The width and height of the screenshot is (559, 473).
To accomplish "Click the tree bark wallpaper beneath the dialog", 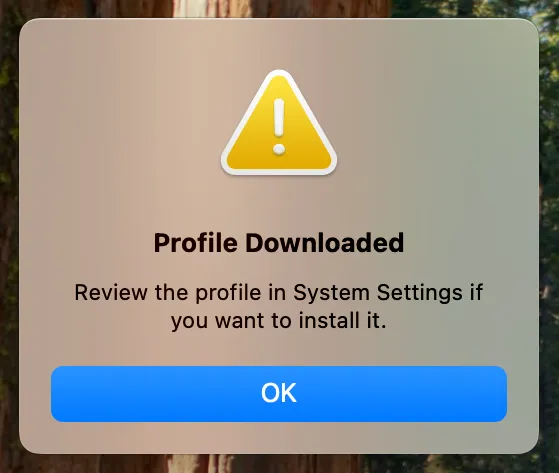I will pos(250,464).
